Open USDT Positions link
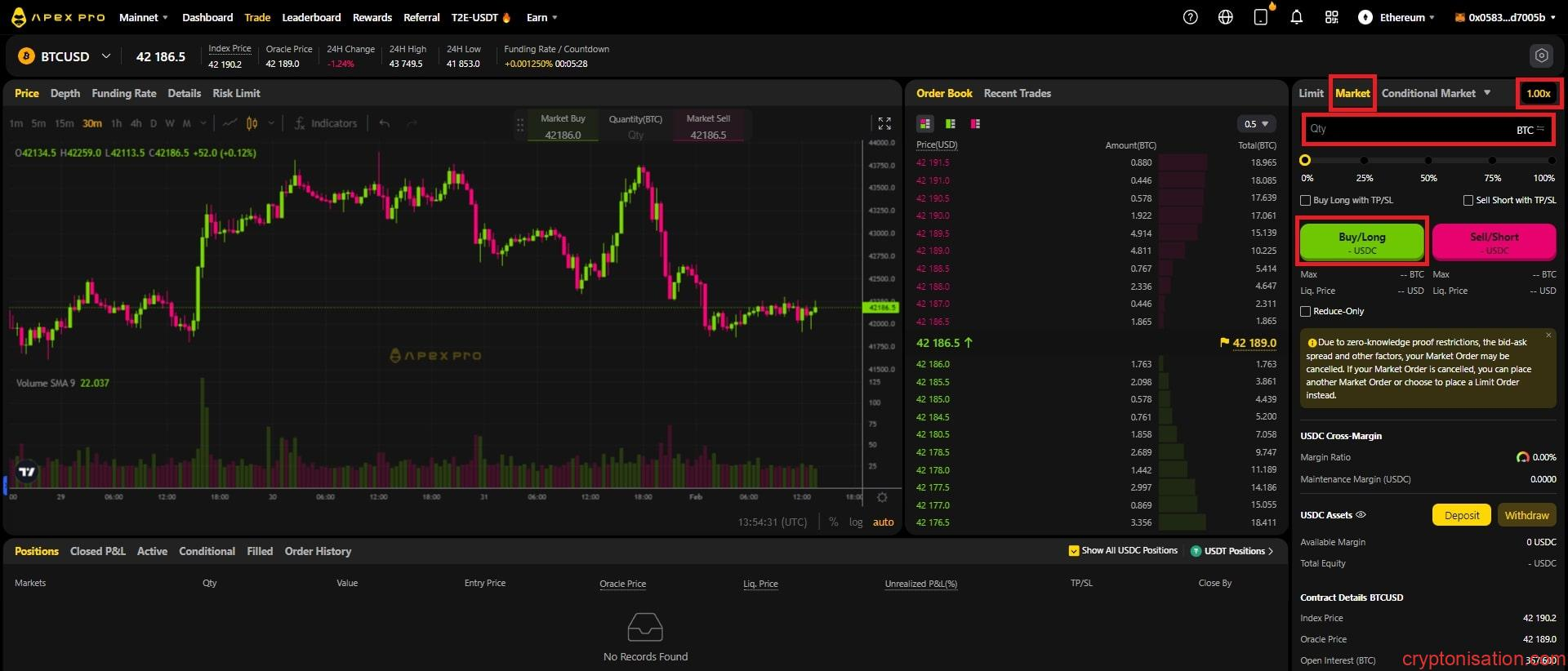Image resolution: width=1568 pixels, height=671 pixels. pos(1232,551)
